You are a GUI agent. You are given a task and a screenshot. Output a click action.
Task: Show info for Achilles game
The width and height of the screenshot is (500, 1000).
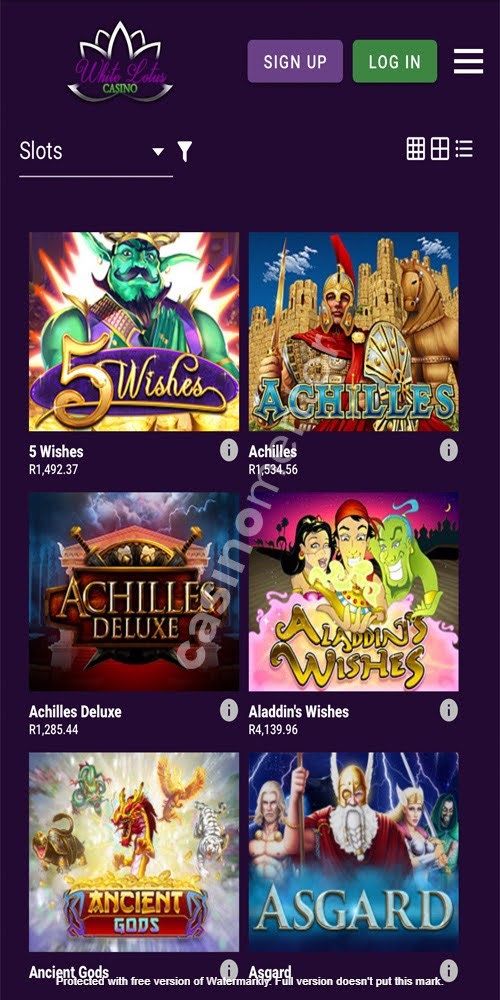coord(449,450)
